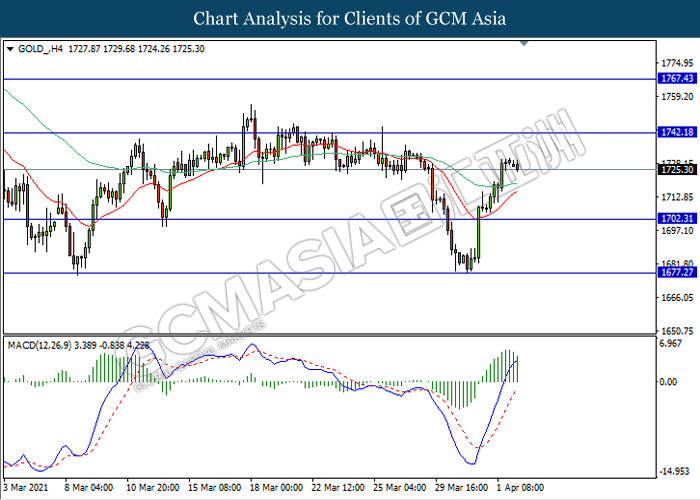
Task: Open the chart dropdown triangle beside GOLD_,H4
Action: (x=10, y=49)
